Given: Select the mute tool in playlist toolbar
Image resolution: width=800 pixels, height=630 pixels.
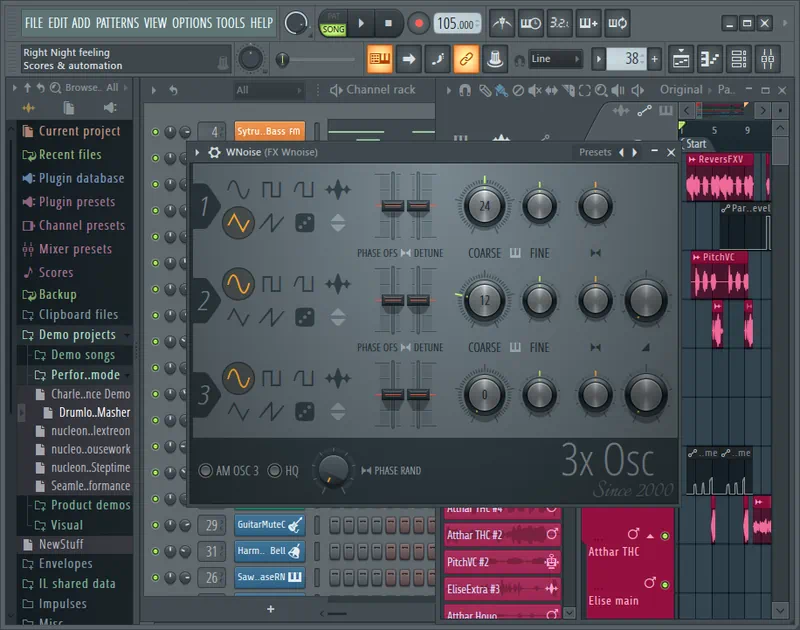Looking at the screenshot, I should [535, 90].
